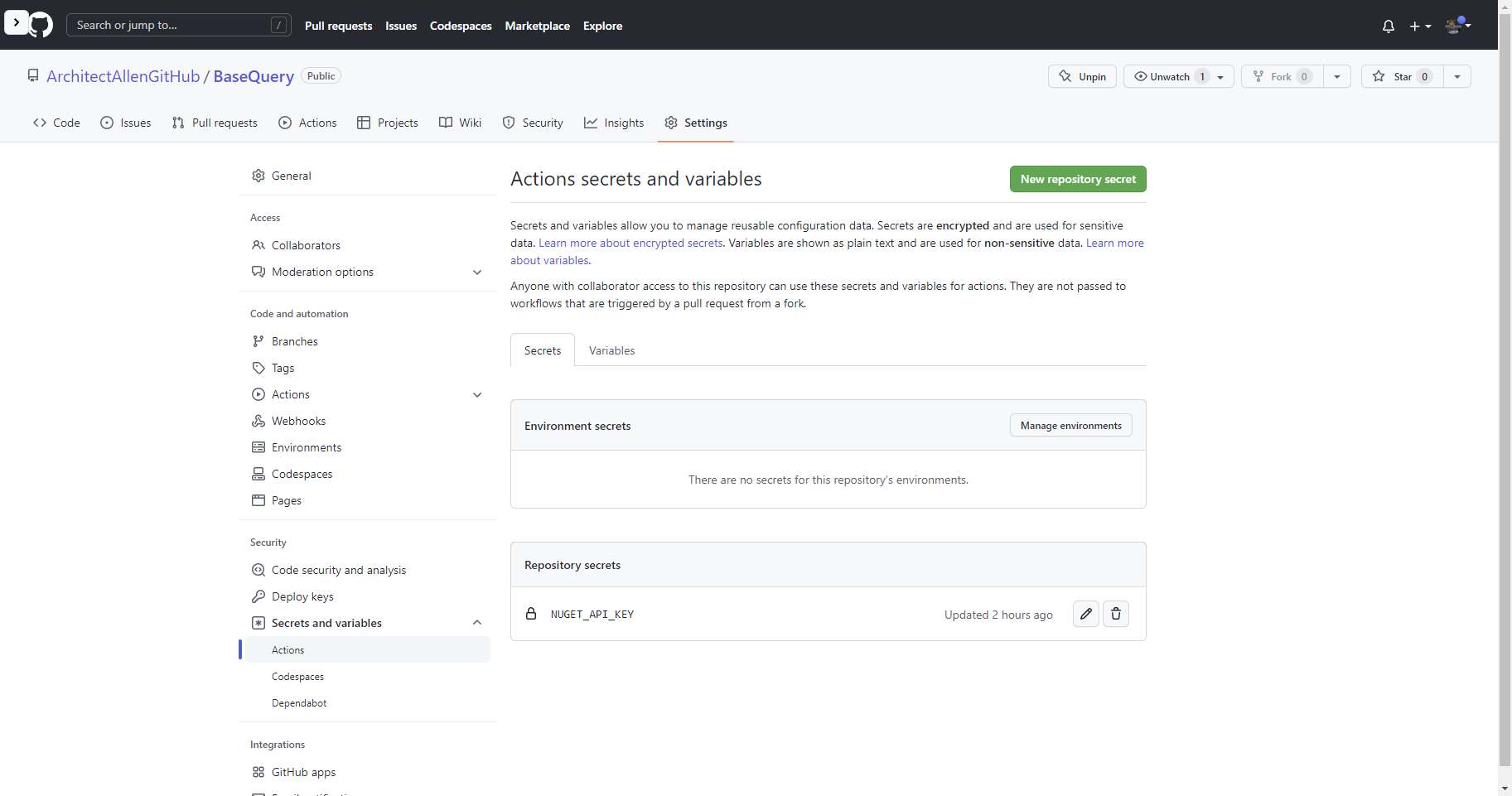This screenshot has height=796, width=1512.
Task: Click the Unpin repository button
Action: pyautogui.click(x=1082, y=76)
